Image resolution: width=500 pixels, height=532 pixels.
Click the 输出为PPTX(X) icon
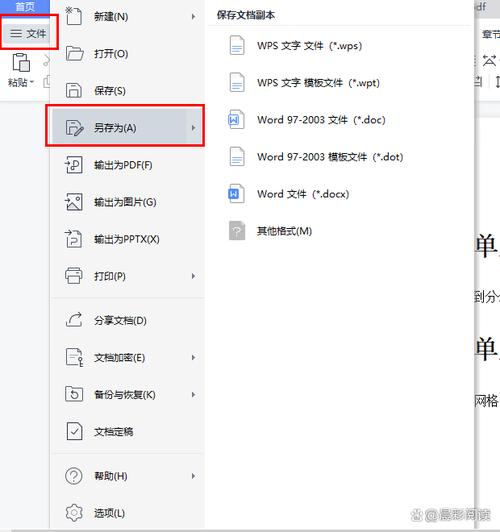coord(74,239)
